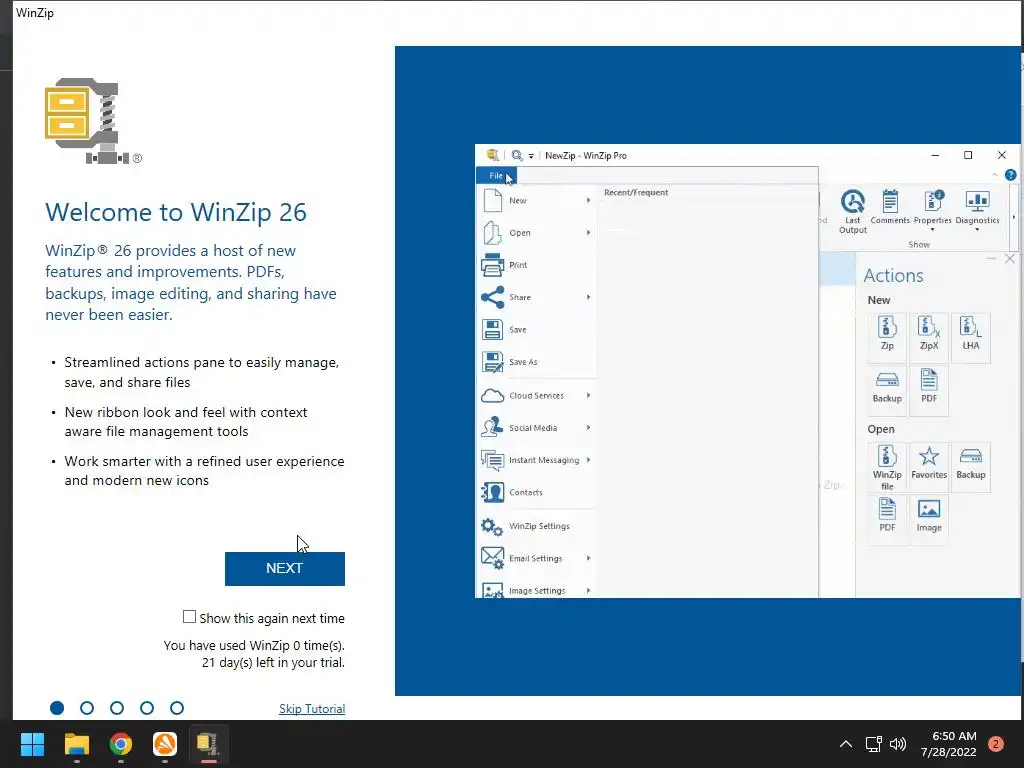Open the Skip Tutorial link
The image size is (1024, 768).
312,709
